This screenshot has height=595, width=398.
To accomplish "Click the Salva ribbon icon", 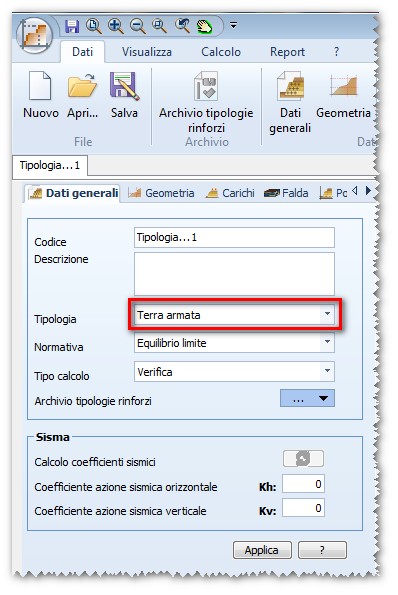I will click(124, 87).
